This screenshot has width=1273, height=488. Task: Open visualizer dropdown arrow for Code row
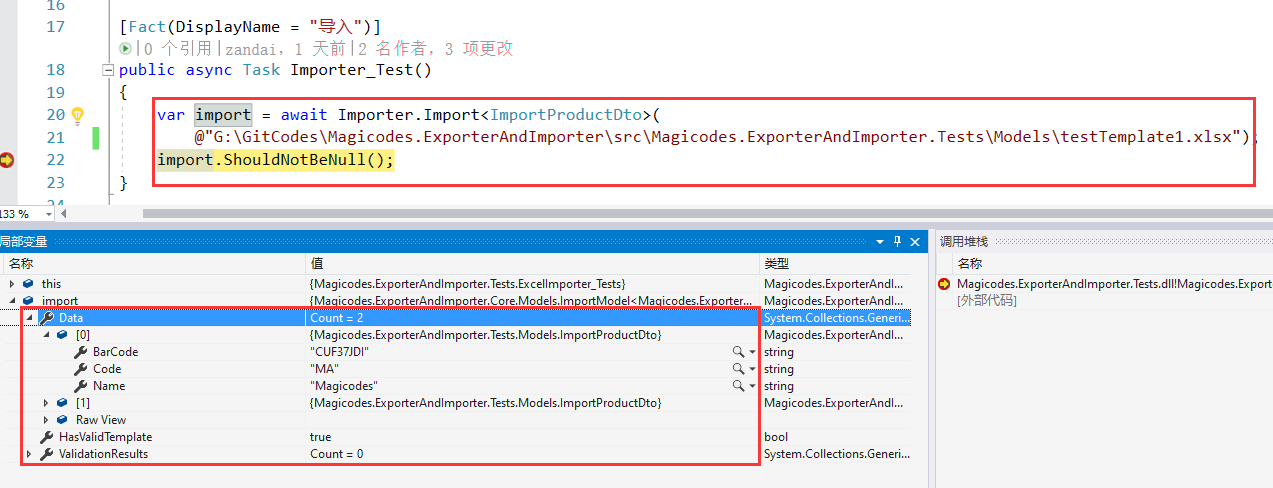[752, 369]
